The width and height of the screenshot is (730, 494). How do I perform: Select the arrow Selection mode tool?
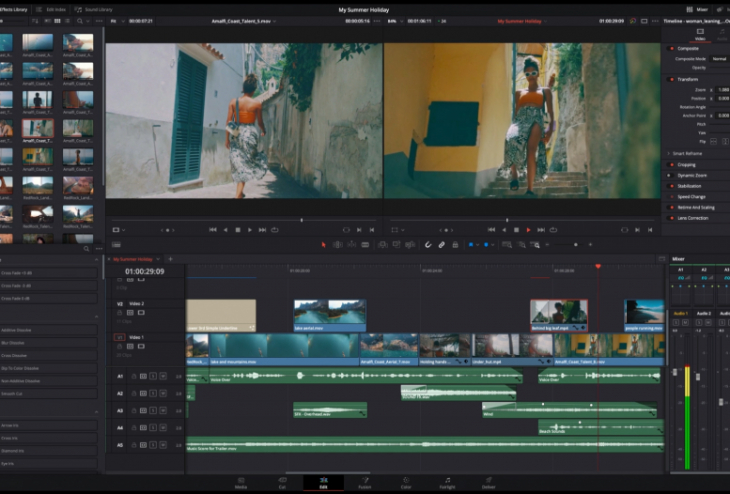point(323,244)
